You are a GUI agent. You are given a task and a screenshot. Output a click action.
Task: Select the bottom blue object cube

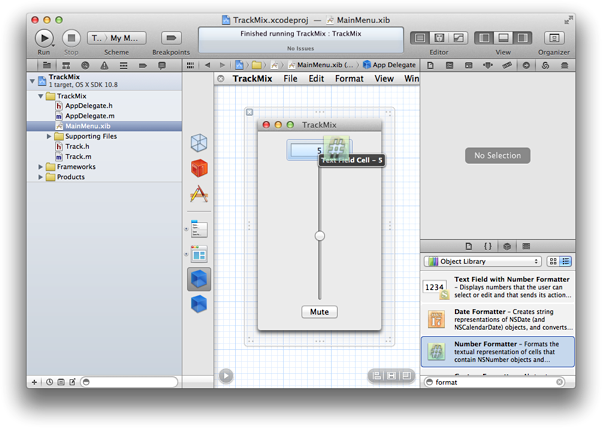point(199,304)
